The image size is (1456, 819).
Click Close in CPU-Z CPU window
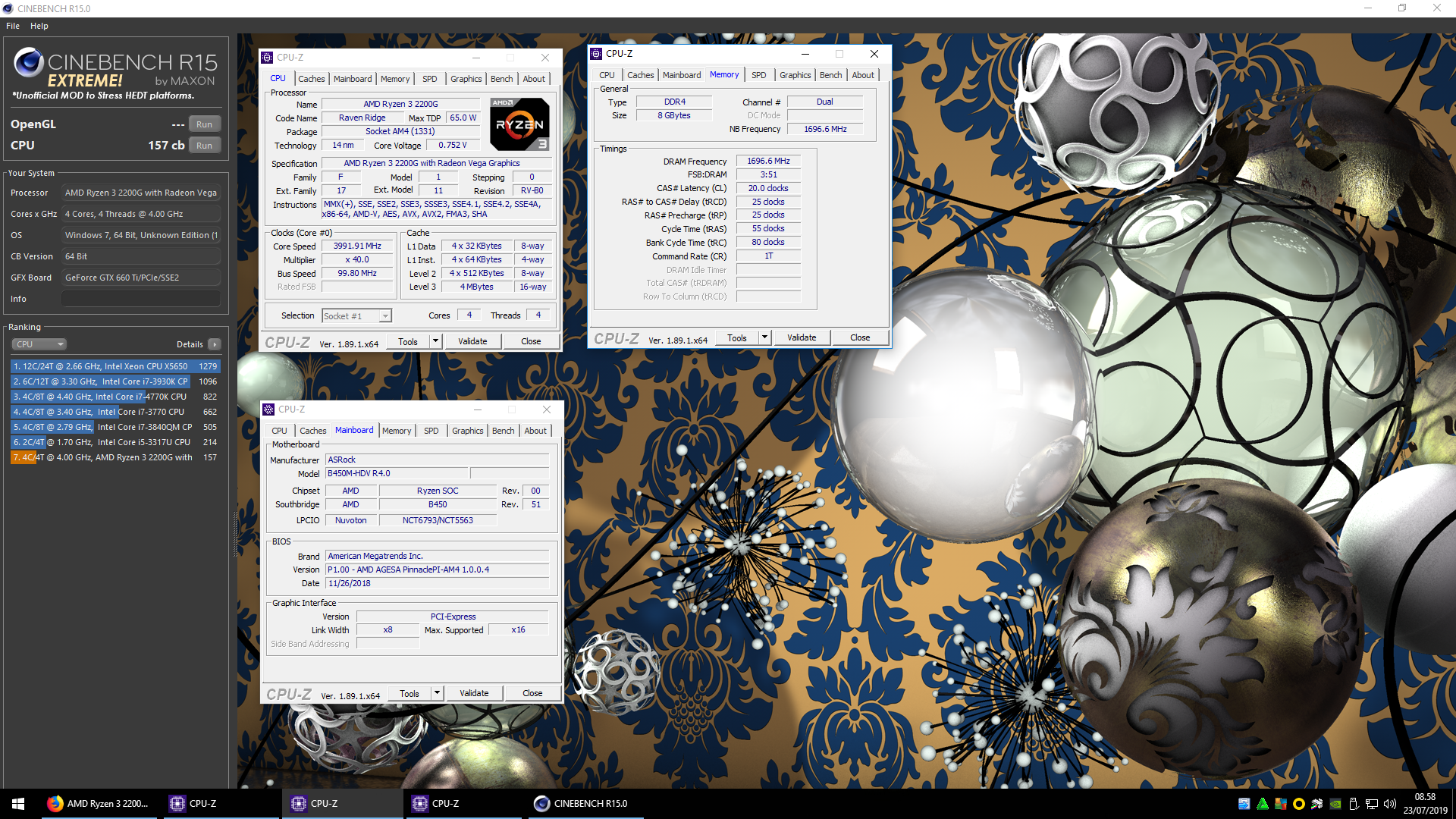point(531,341)
